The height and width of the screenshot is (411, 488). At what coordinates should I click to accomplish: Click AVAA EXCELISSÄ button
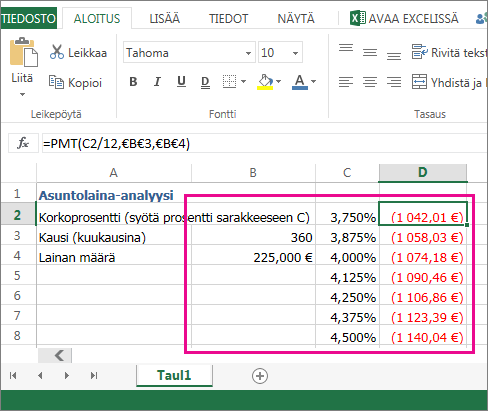coord(404,18)
